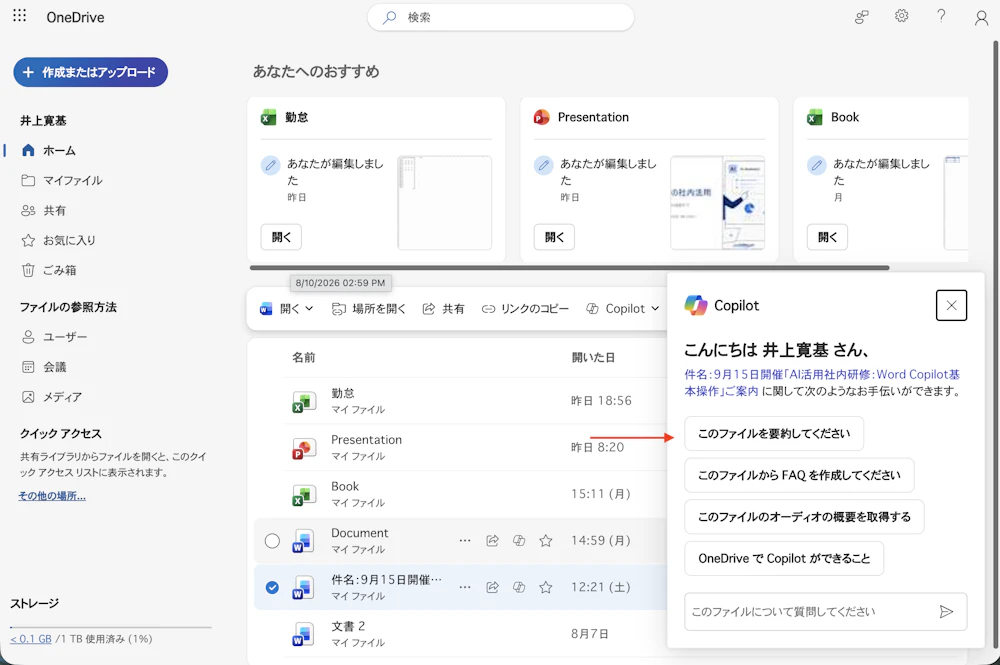Click the PowerPoint icon of Presentation row
The image size is (1000, 665).
(x=304, y=448)
